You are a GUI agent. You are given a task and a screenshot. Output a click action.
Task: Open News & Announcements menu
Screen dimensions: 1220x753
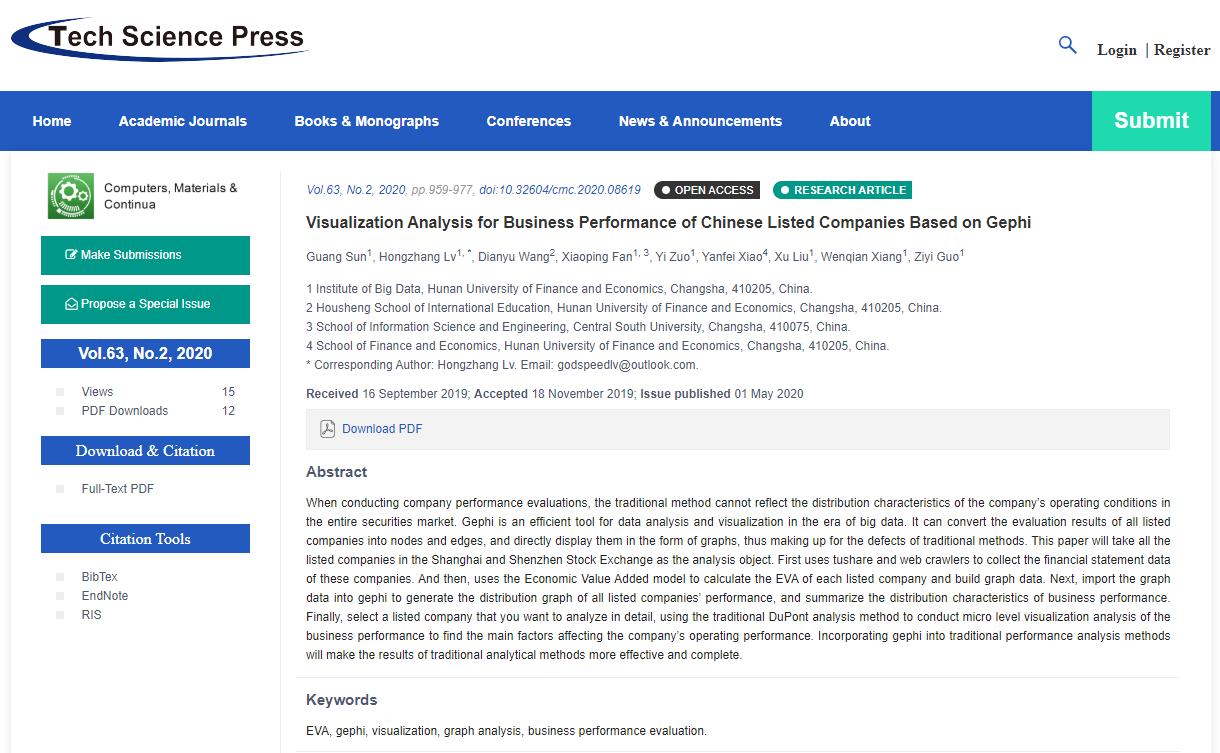[x=700, y=121]
